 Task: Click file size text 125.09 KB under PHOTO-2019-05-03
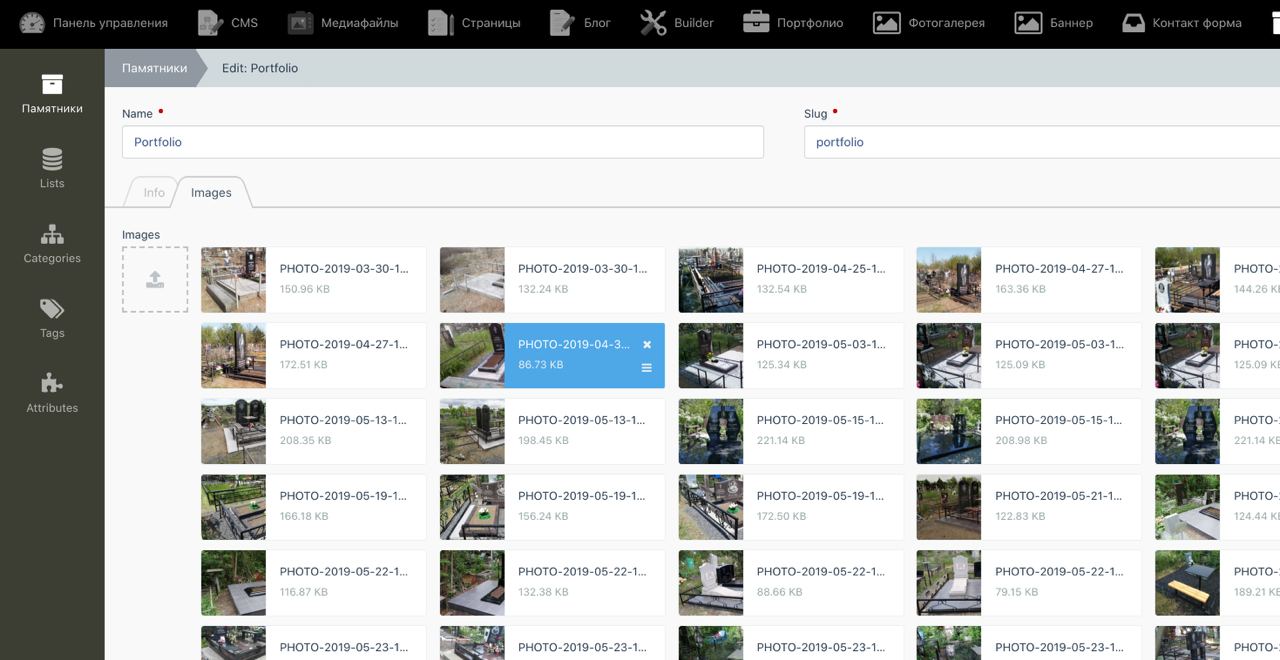coord(1020,365)
